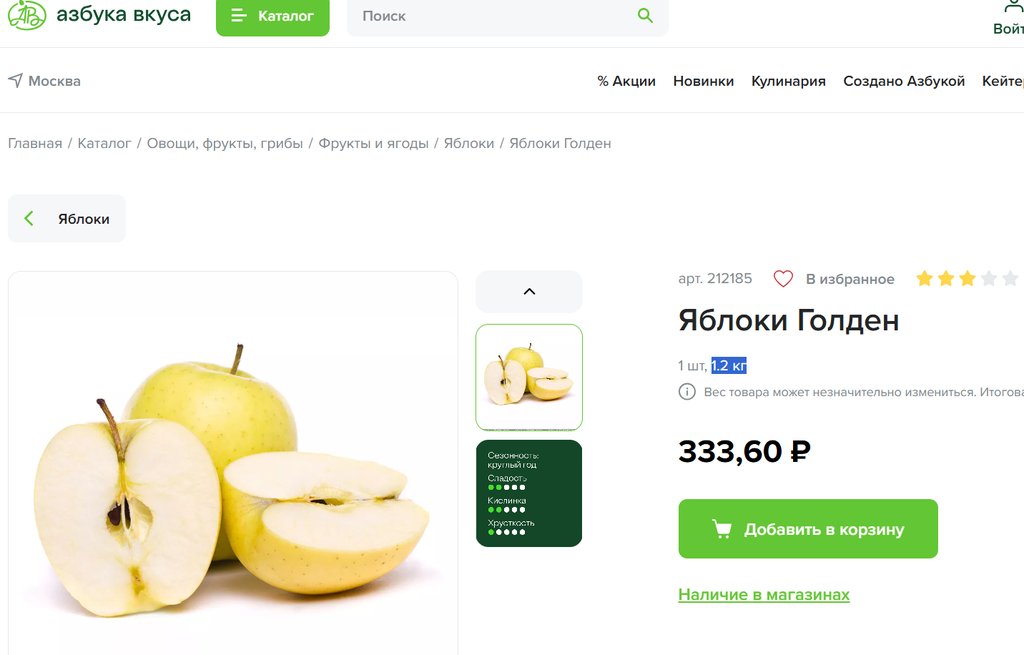Click the Азбука вкуса logo icon
The image size is (1024, 655).
pos(26,14)
